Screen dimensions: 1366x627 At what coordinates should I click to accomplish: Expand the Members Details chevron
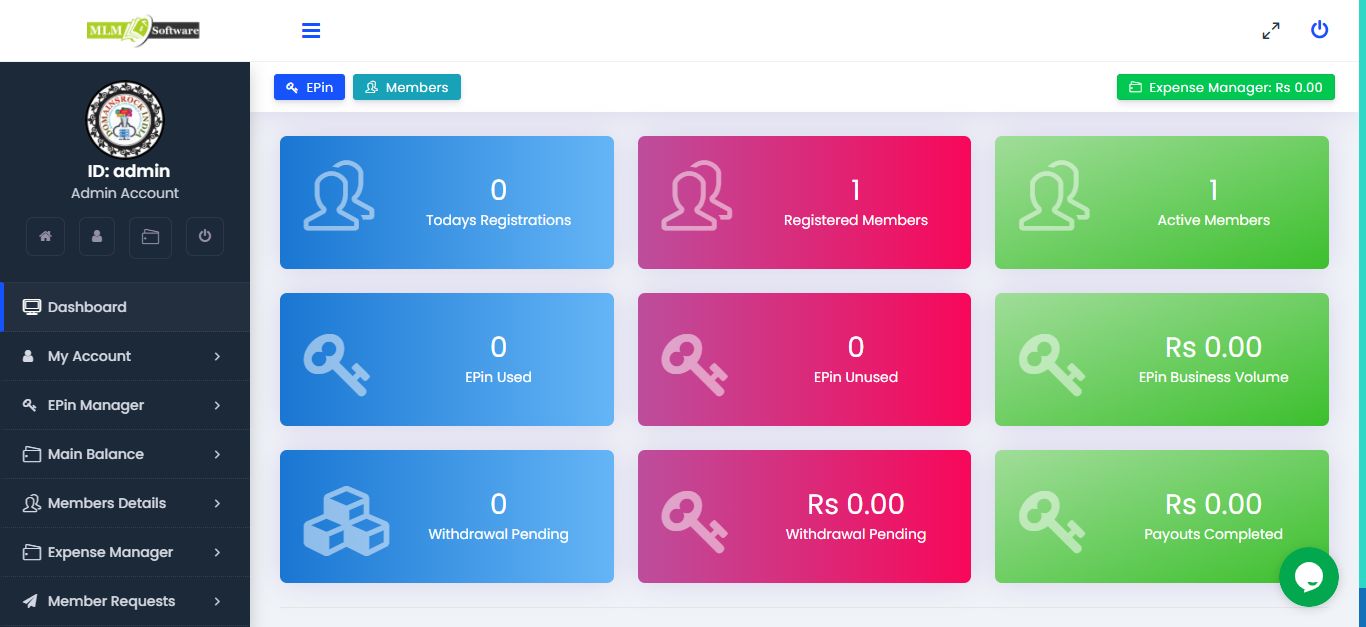217,503
